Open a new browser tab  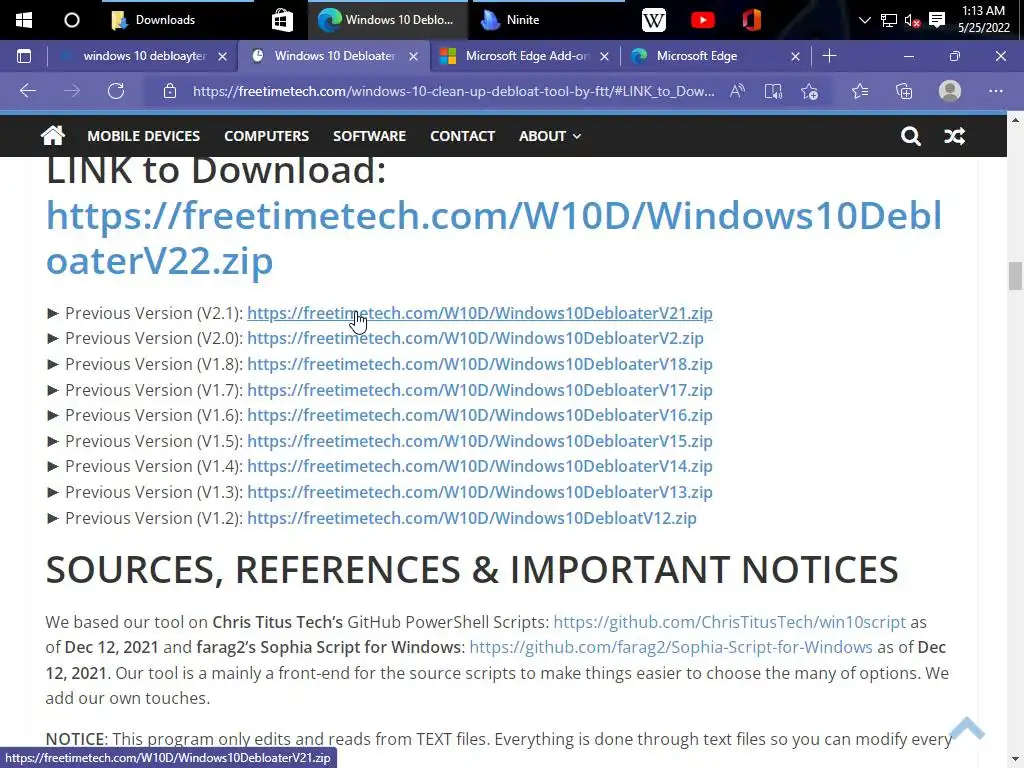click(829, 56)
